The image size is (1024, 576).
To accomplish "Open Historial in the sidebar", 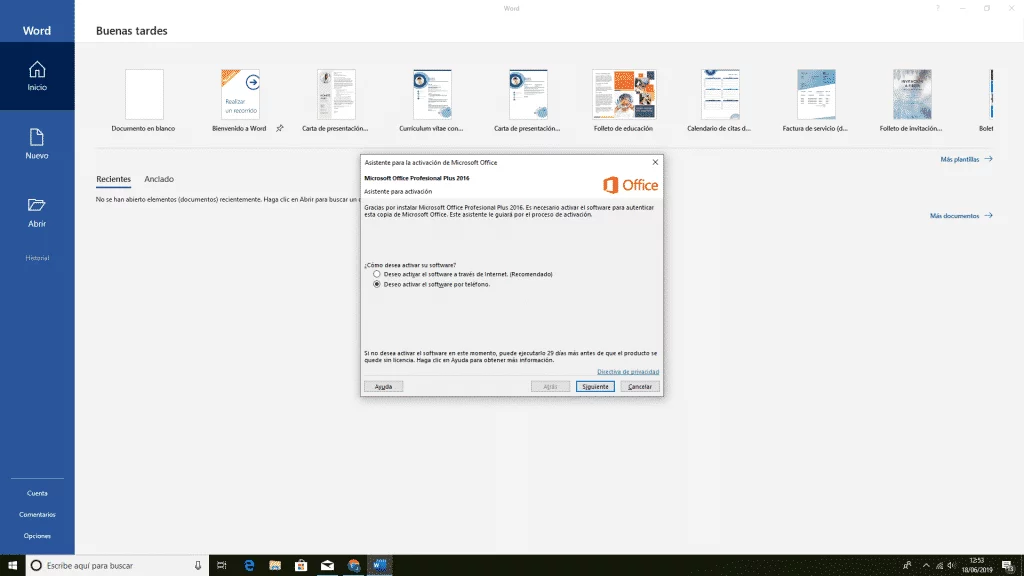I will pos(37,257).
